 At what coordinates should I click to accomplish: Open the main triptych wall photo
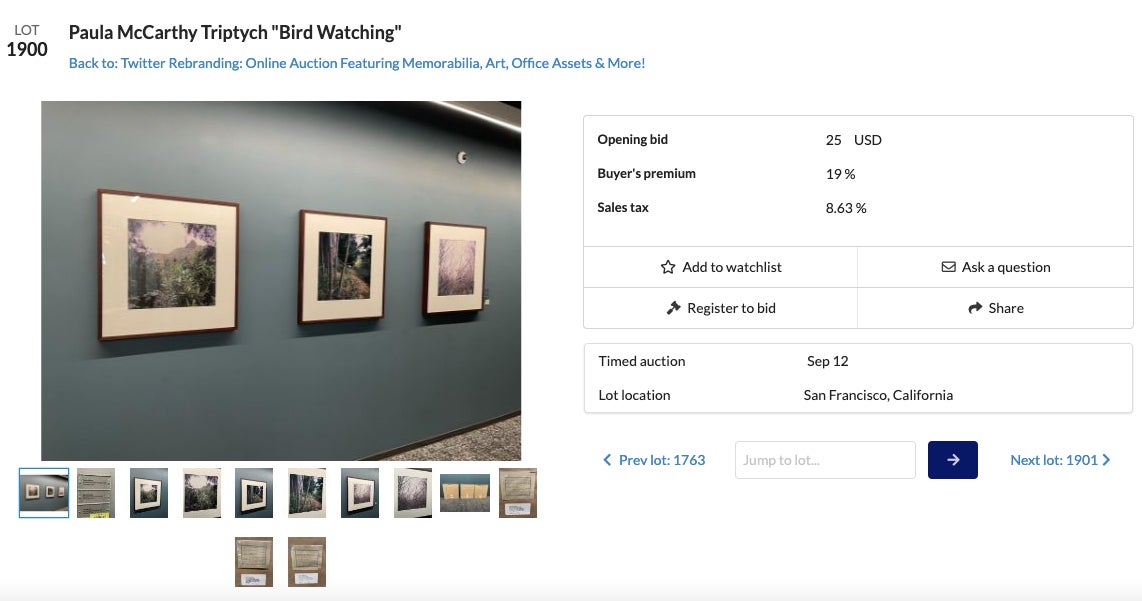coord(281,281)
